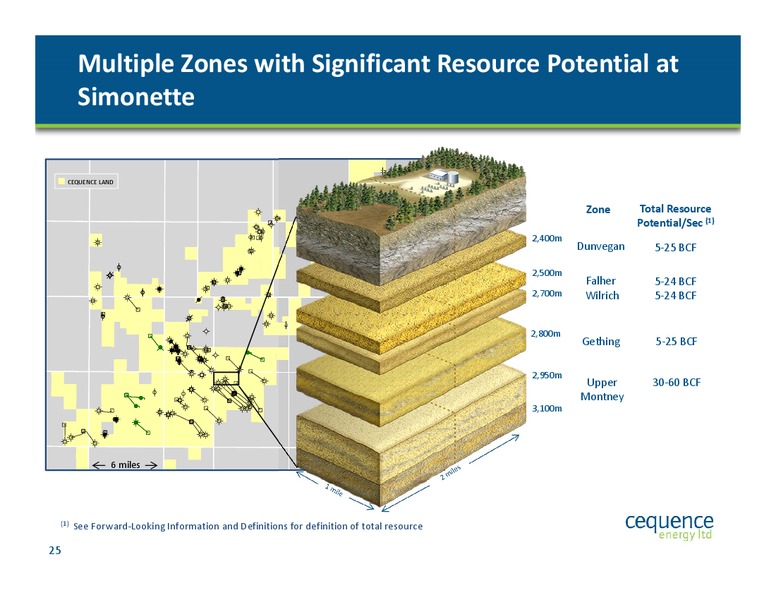Viewport: 776px width, 600px height.
Task: Click the 'Dunvegan' zone name
Action: [601, 247]
